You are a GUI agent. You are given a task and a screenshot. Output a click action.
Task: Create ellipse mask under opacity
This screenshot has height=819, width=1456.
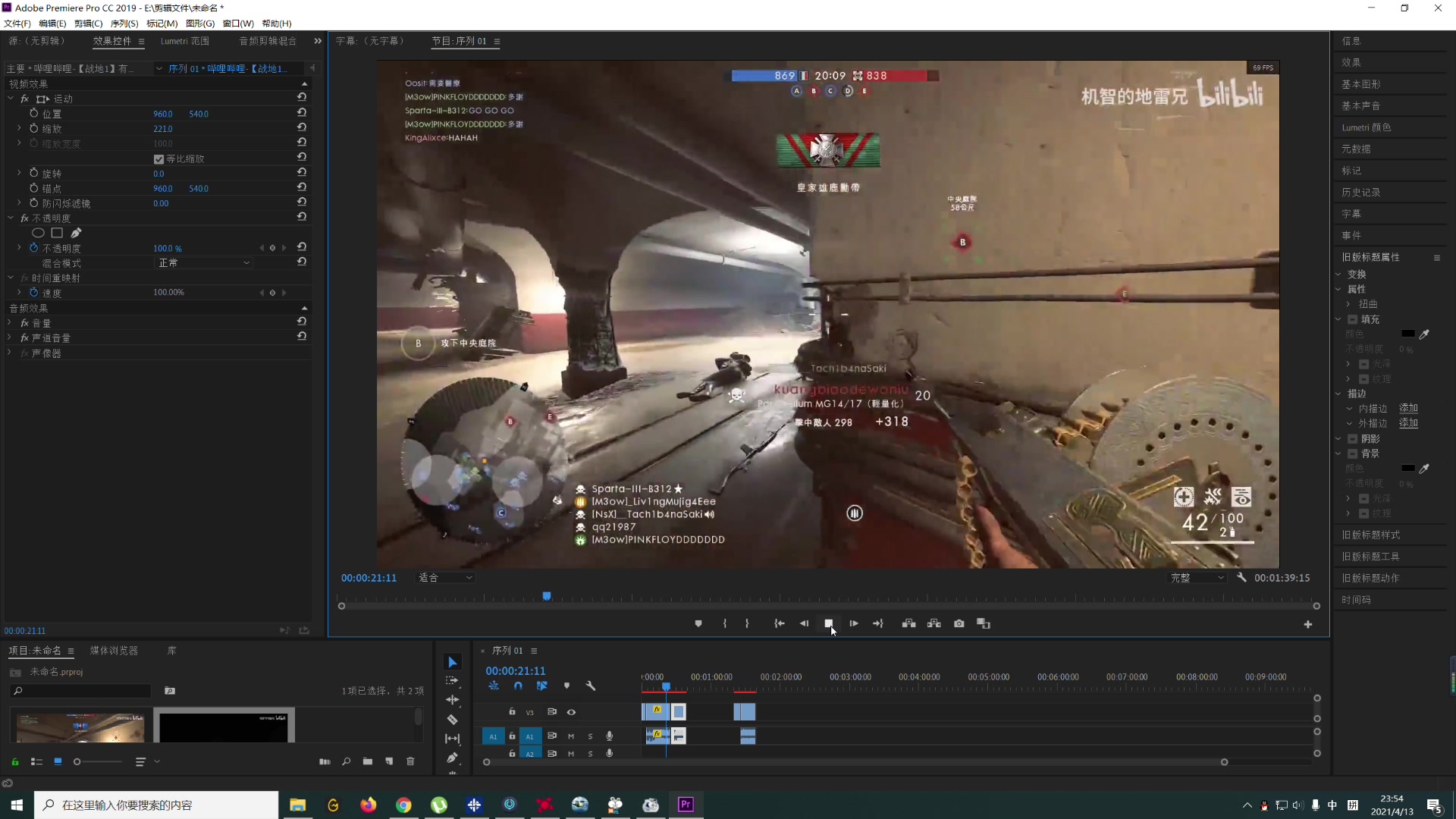[x=38, y=233]
